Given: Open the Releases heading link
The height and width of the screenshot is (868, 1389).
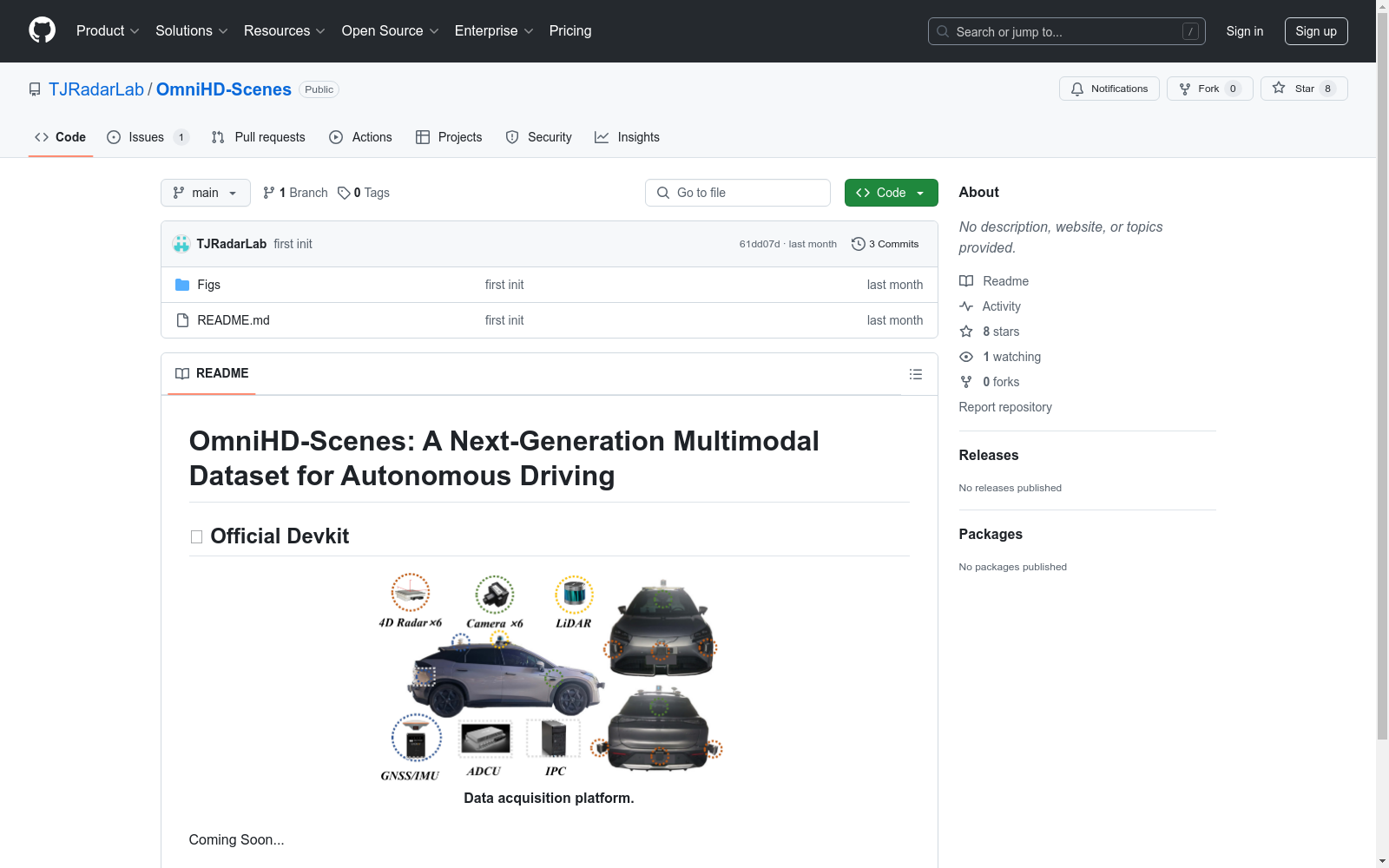Looking at the screenshot, I should pos(989,455).
